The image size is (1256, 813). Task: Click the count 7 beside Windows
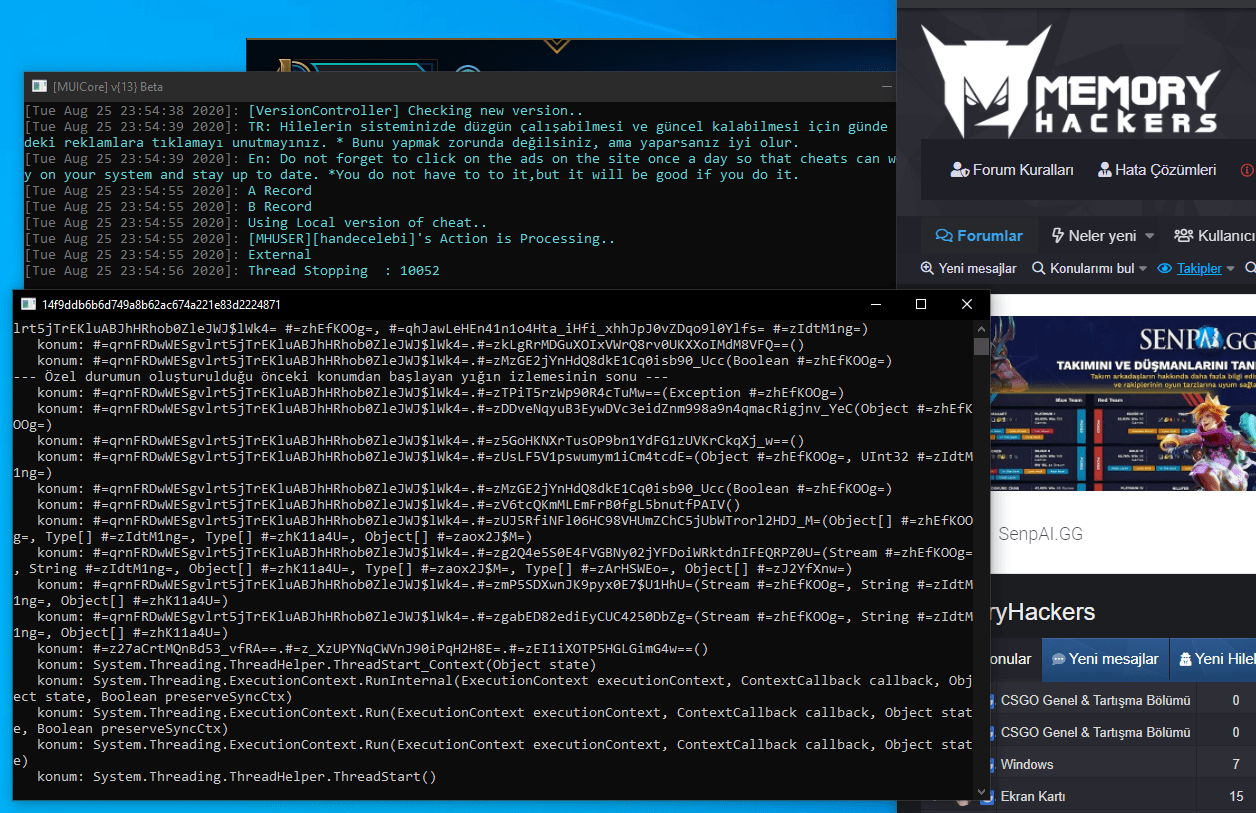pyautogui.click(x=1236, y=764)
